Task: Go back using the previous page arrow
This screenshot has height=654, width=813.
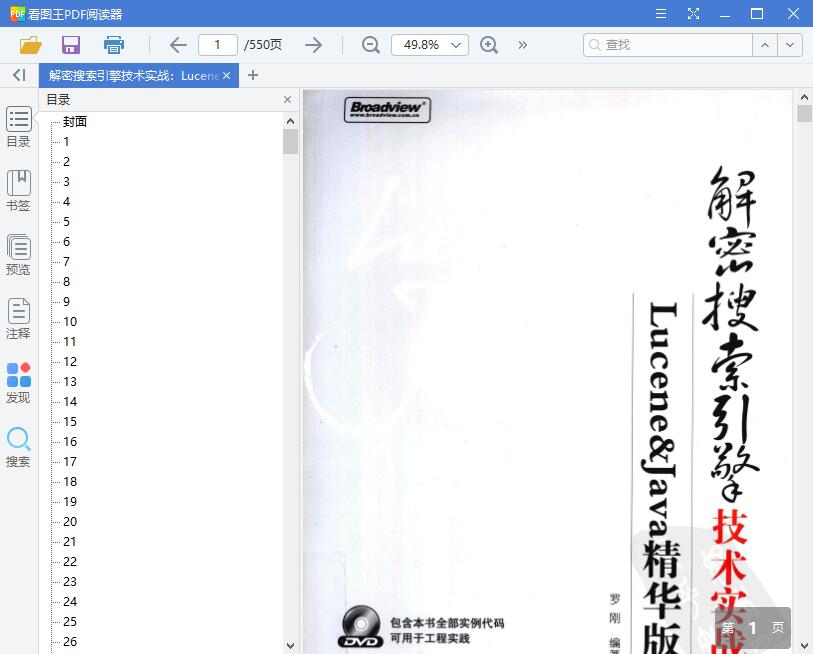Action: (x=177, y=44)
